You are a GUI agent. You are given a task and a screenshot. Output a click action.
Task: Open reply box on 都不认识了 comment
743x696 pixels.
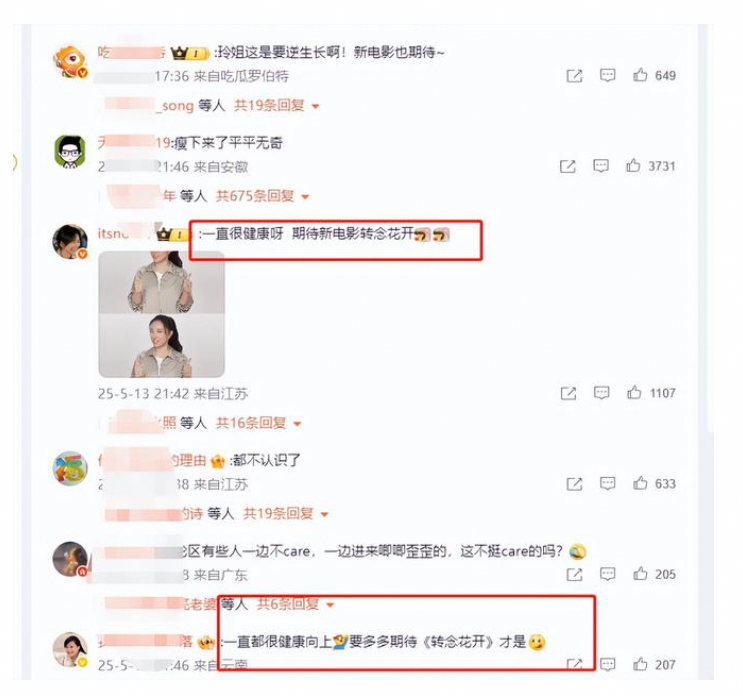(x=607, y=483)
